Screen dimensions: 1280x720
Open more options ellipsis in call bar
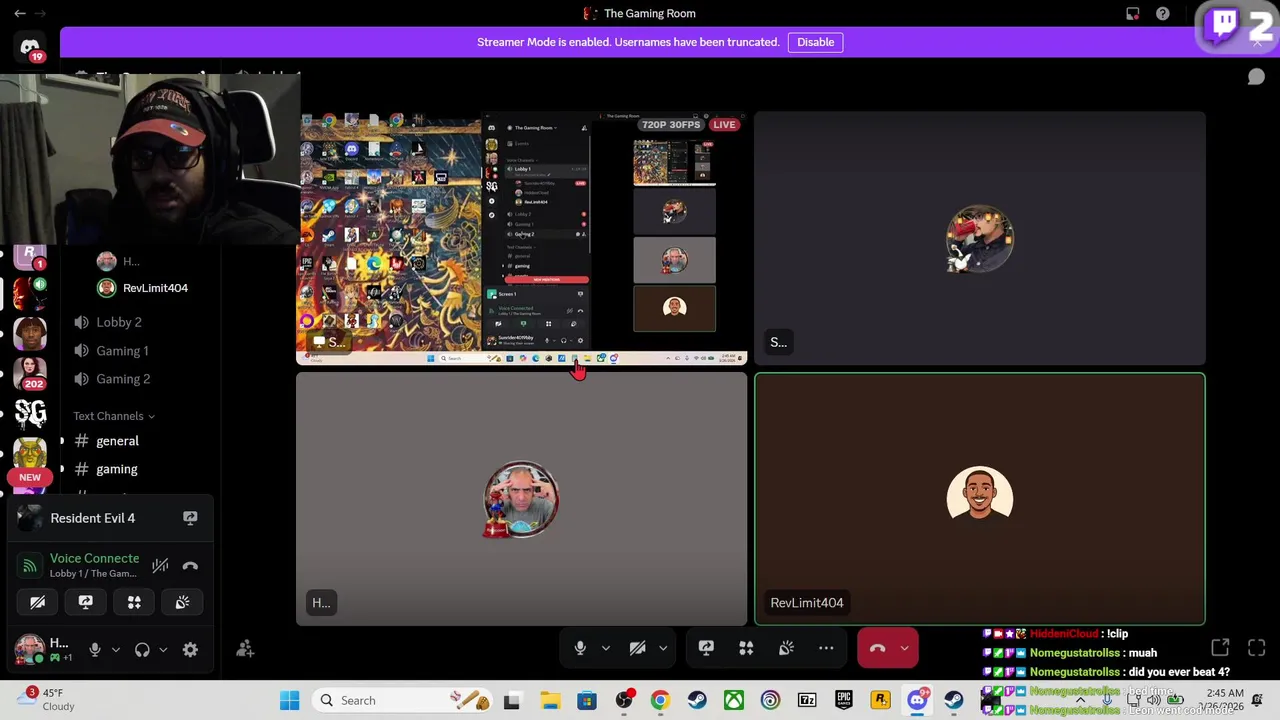pyautogui.click(x=826, y=648)
